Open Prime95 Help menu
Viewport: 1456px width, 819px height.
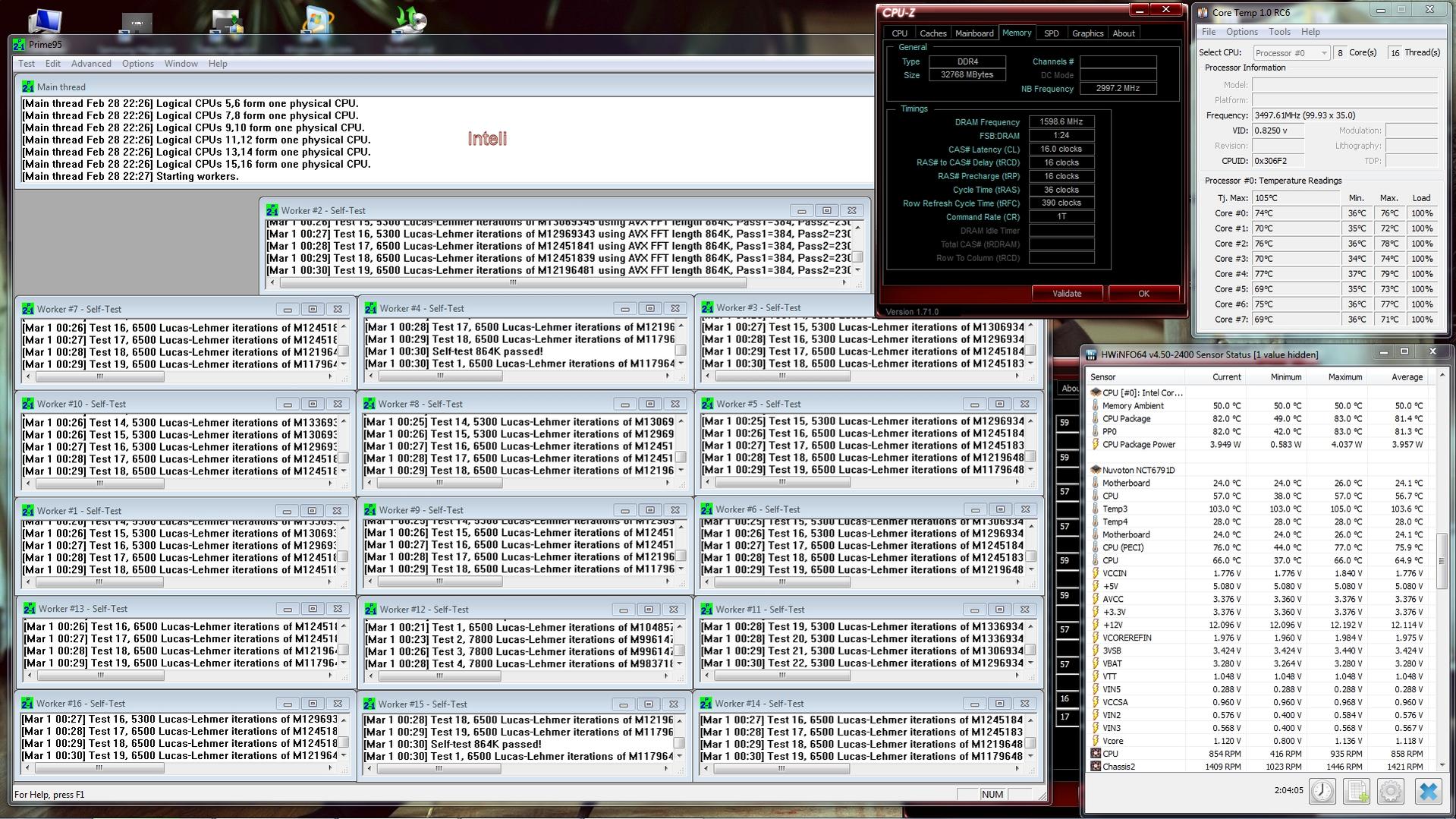(218, 64)
